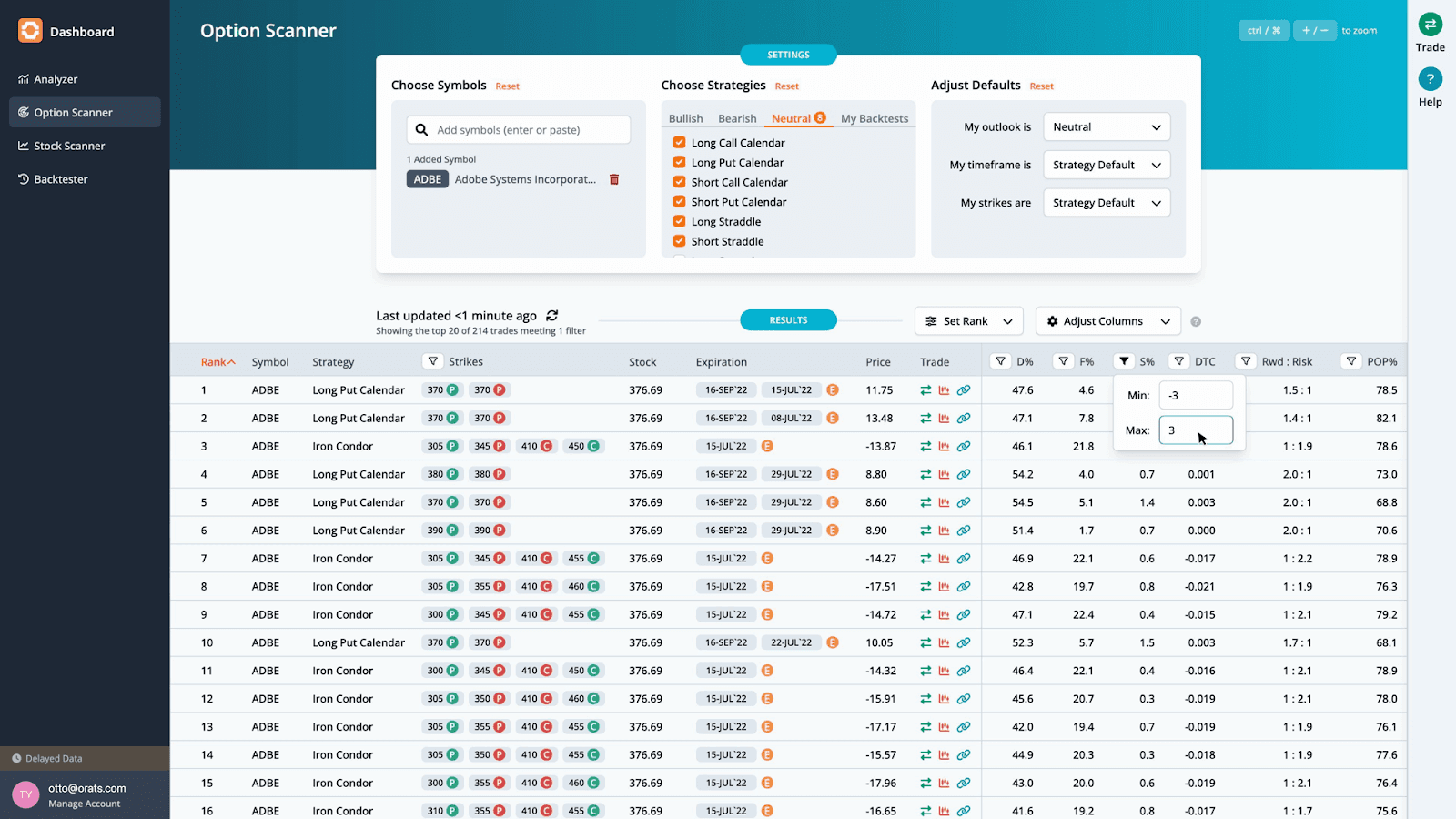Open the Adjust Columns dropdown
1456x819 pixels.
1108,321
